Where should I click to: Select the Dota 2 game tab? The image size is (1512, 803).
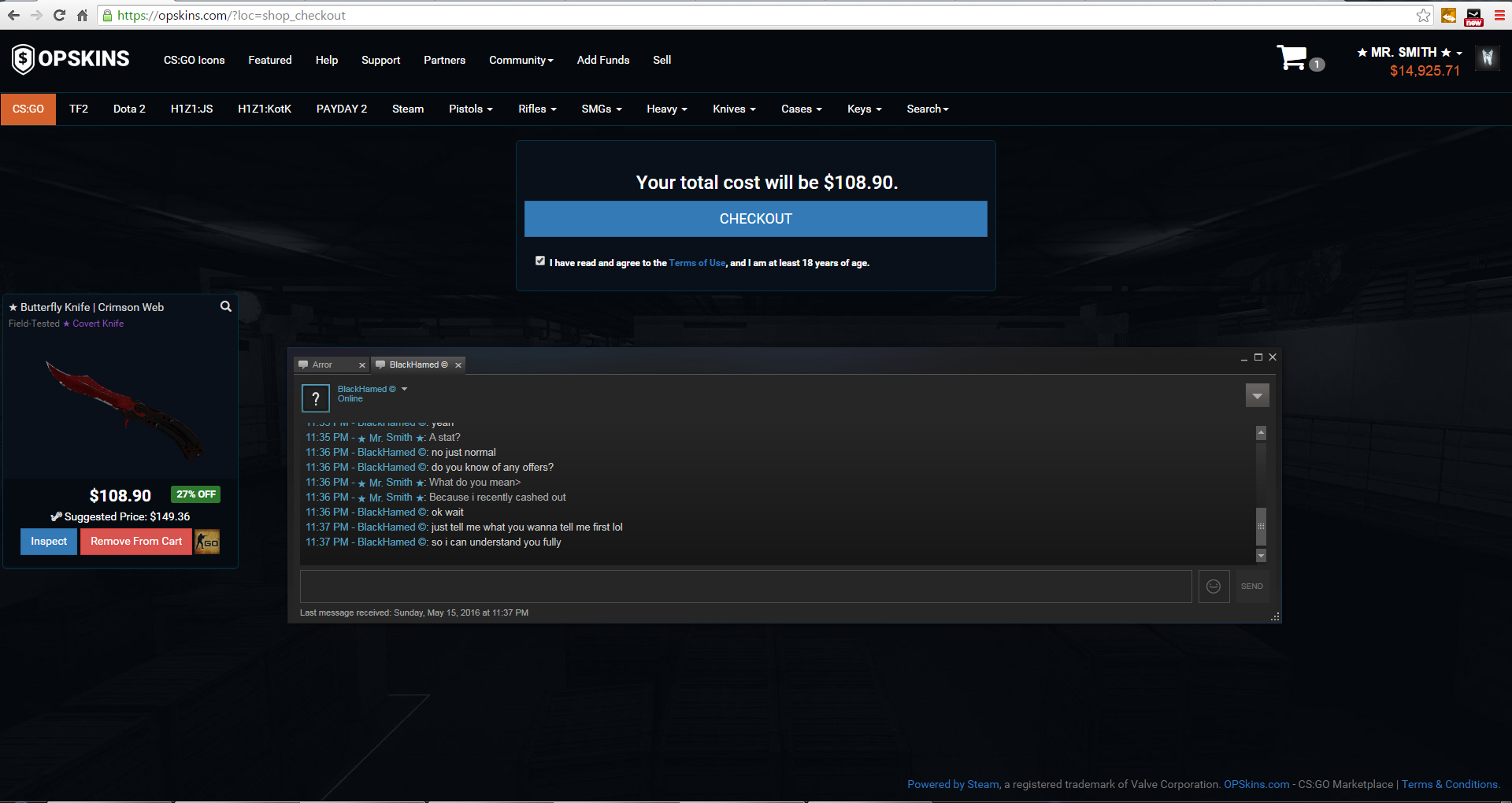pyautogui.click(x=129, y=109)
